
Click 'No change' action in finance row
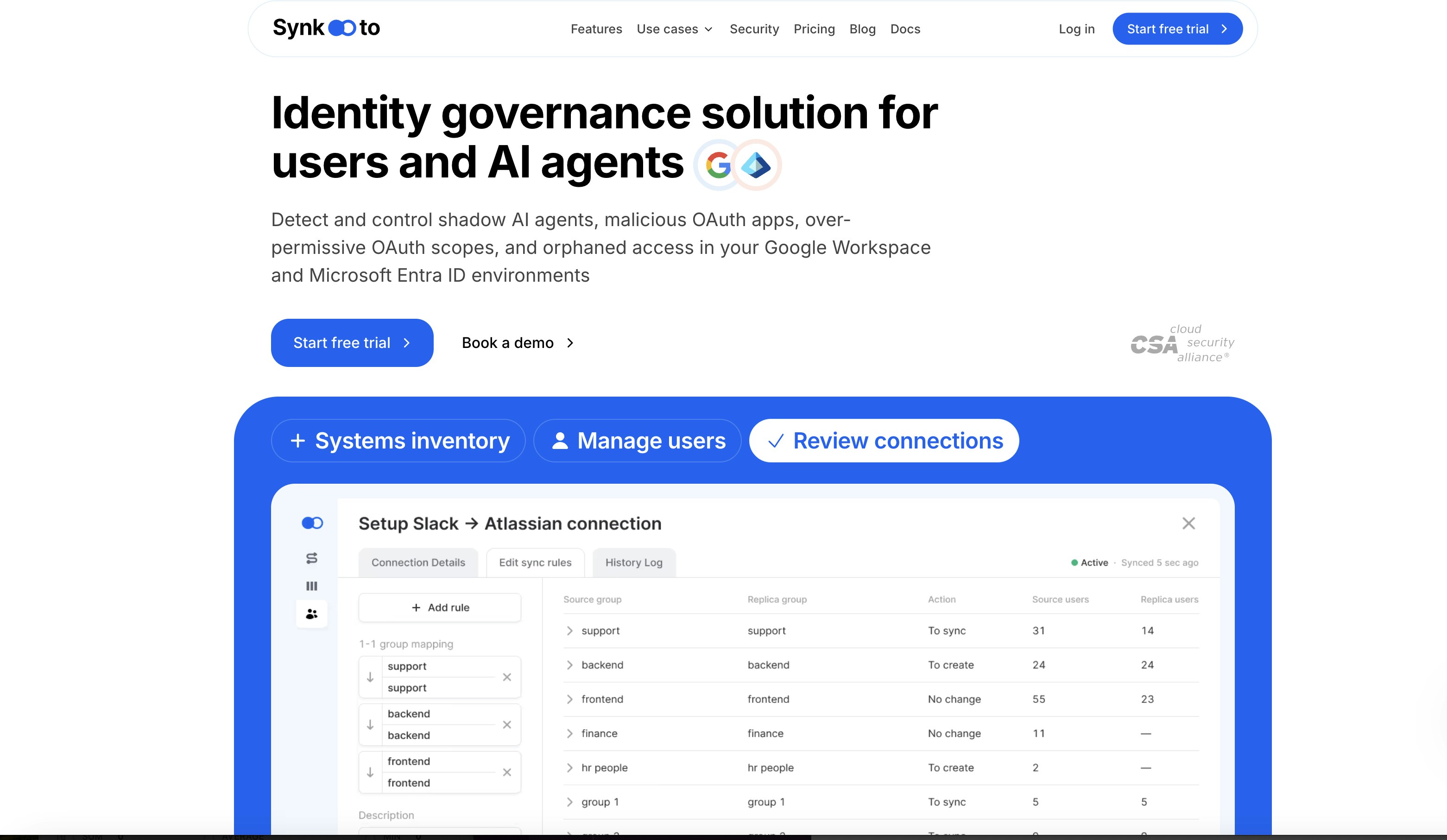[x=954, y=734]
